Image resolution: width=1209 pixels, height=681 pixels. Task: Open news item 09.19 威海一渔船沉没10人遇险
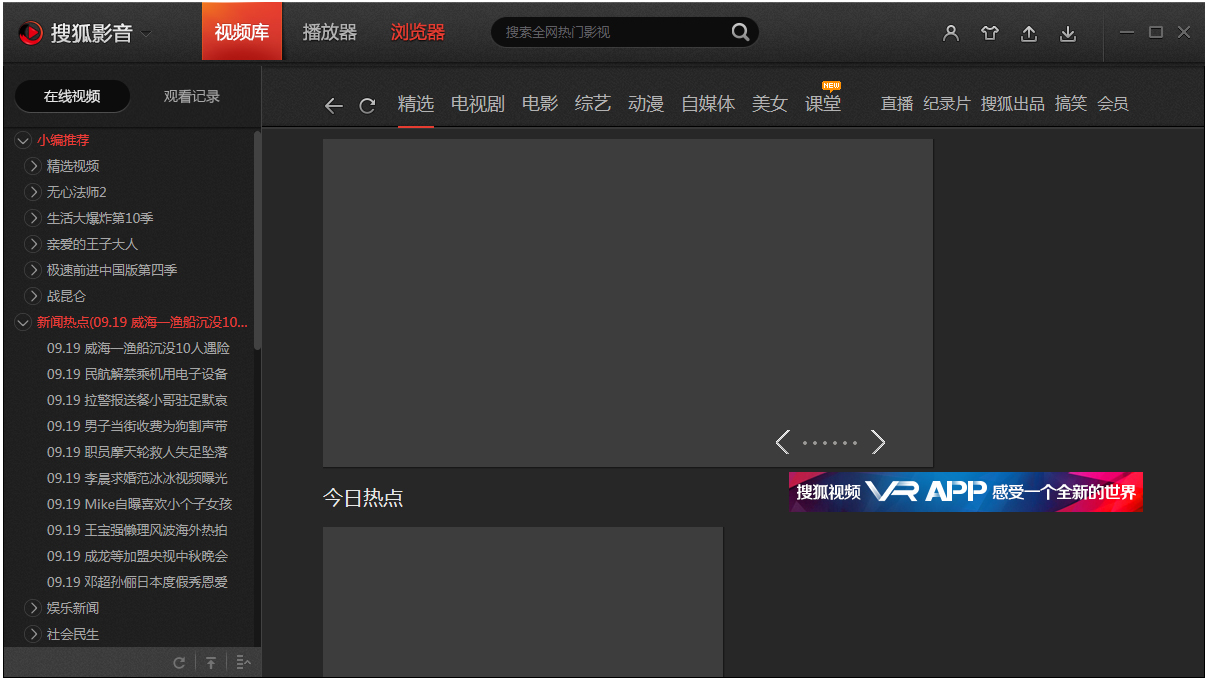138,348
